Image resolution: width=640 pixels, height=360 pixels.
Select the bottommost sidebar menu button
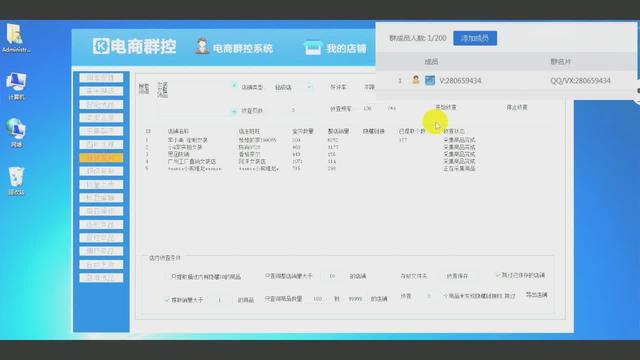click(101, 278)
